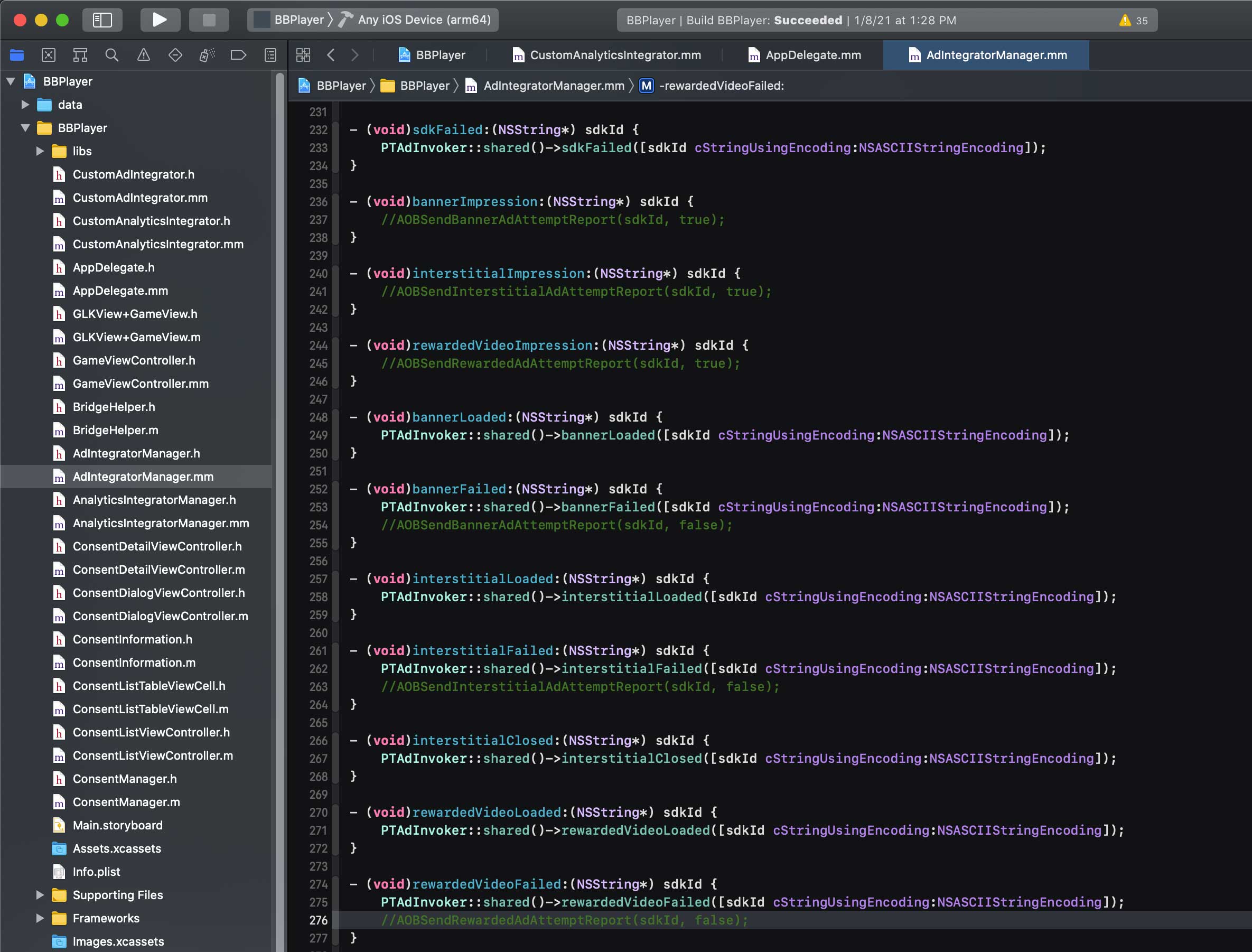Switch to CustomAnalyticsIntegrator.mm tab
Screen dimensions: 1252x952
(606, 55)
